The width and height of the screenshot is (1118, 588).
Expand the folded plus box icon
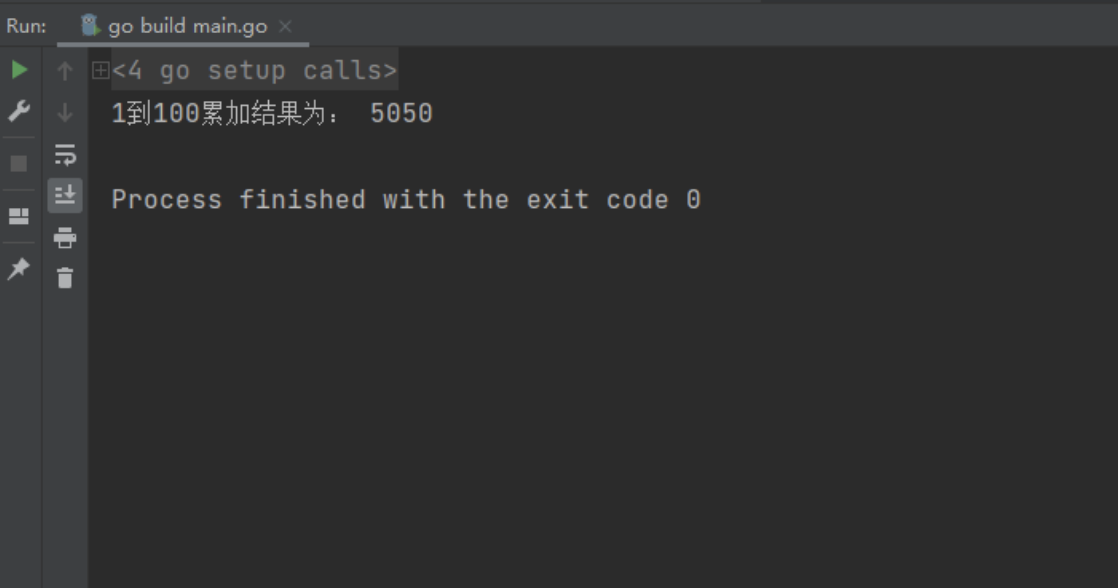click(x=101, y=70)
